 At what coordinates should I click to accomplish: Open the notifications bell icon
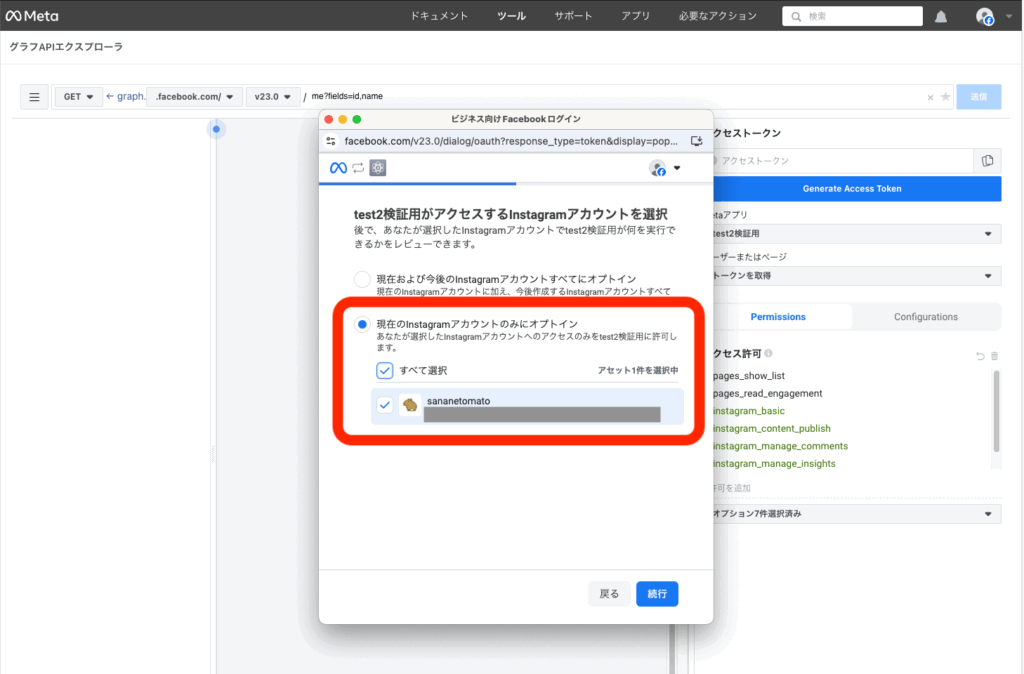pos(940,16)
